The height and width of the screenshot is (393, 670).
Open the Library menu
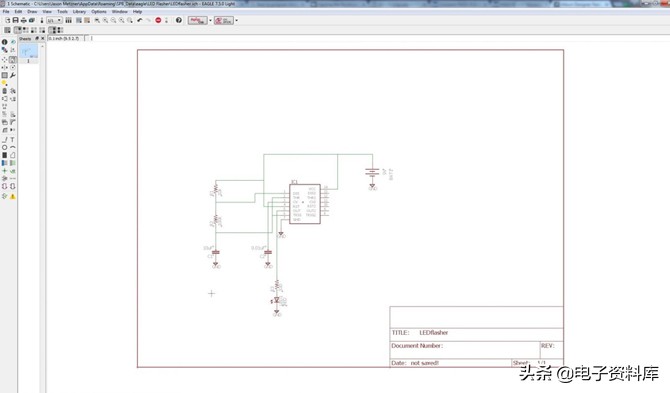click(x=79, y=12)
